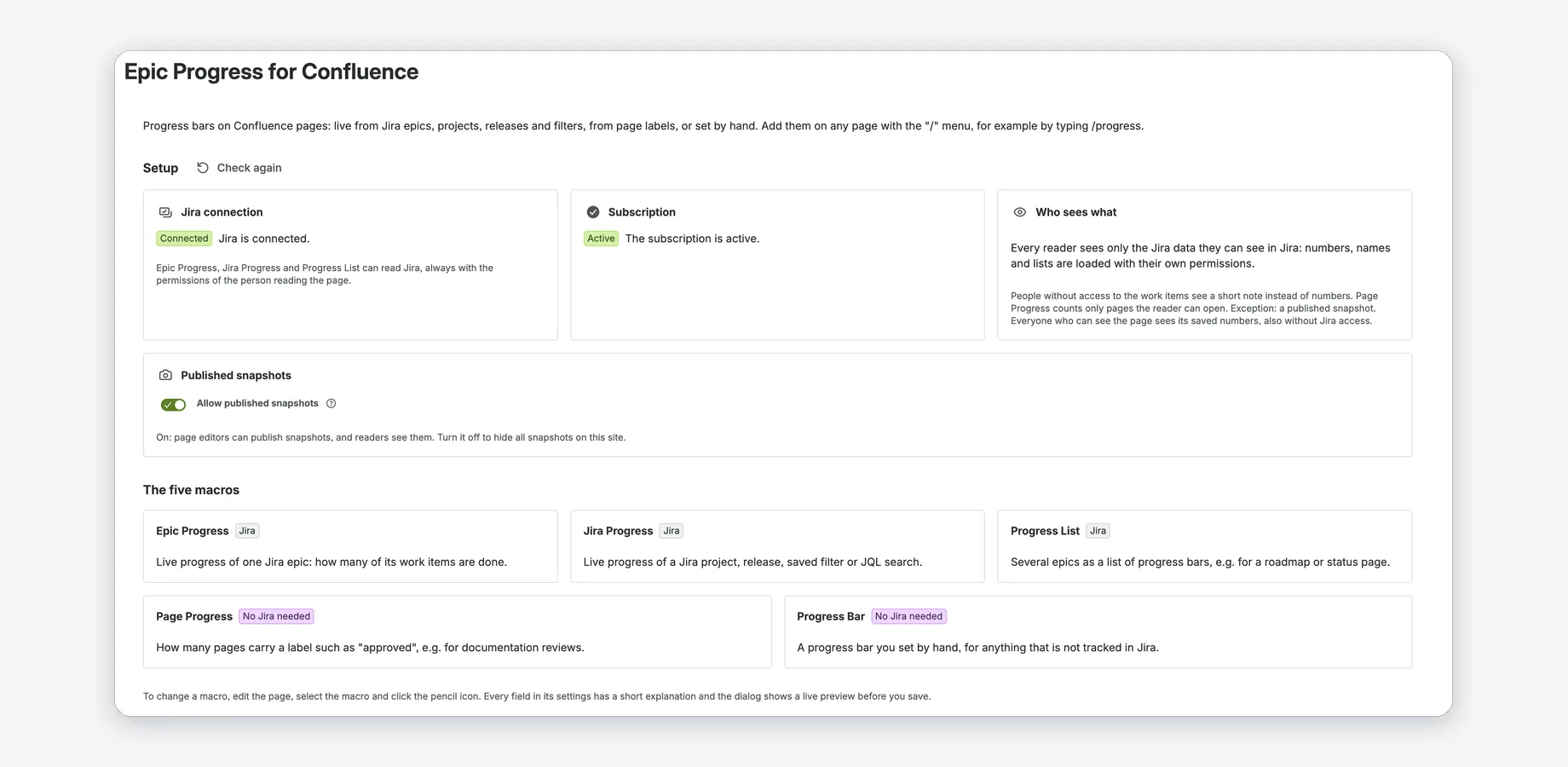Image resolution: width=1568 pixels, height=767 pixels.
Task: Click the Check again button
Action: [x=239, y=168]
